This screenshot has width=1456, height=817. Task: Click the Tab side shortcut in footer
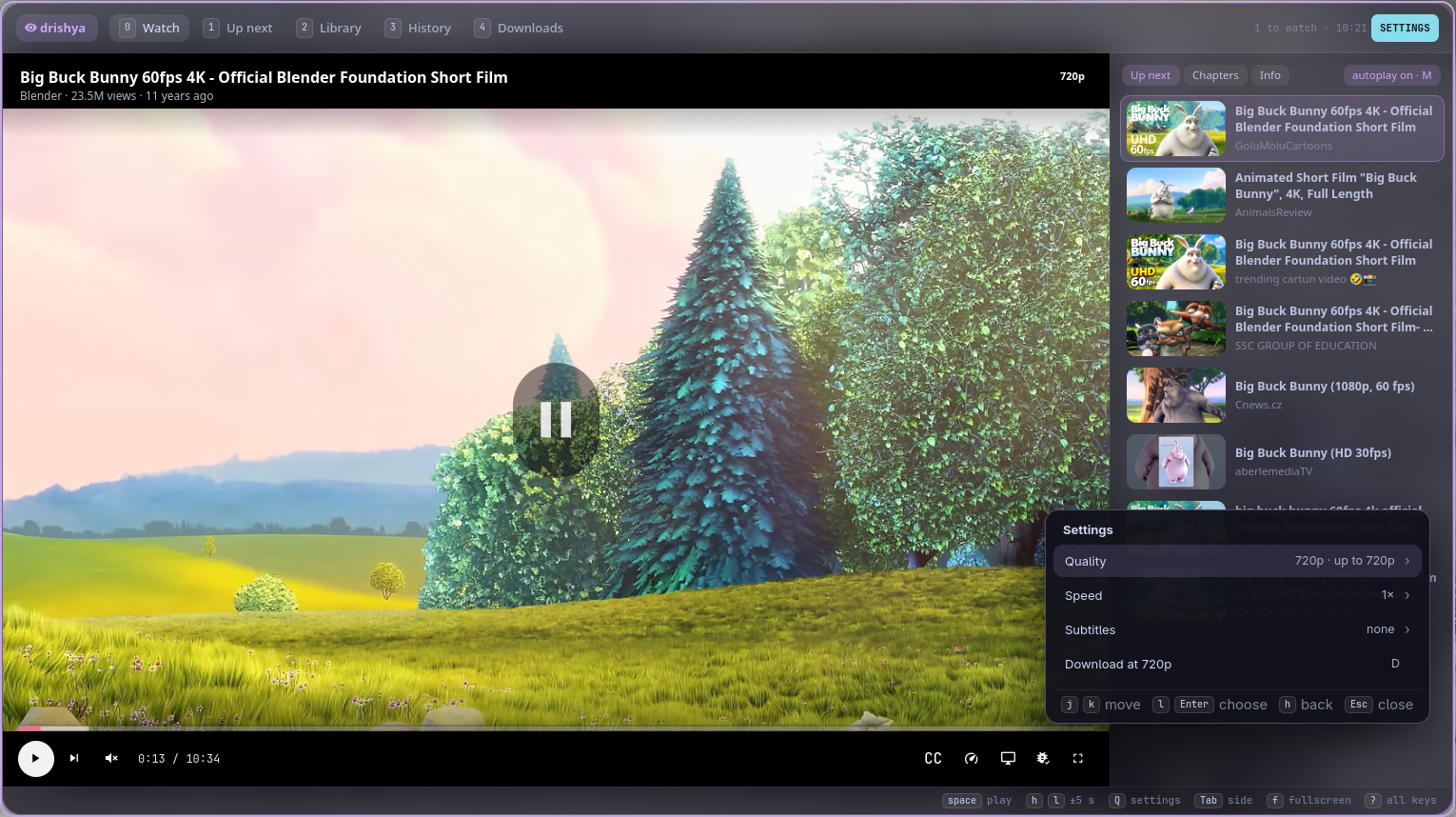[x=1224, y=801]
